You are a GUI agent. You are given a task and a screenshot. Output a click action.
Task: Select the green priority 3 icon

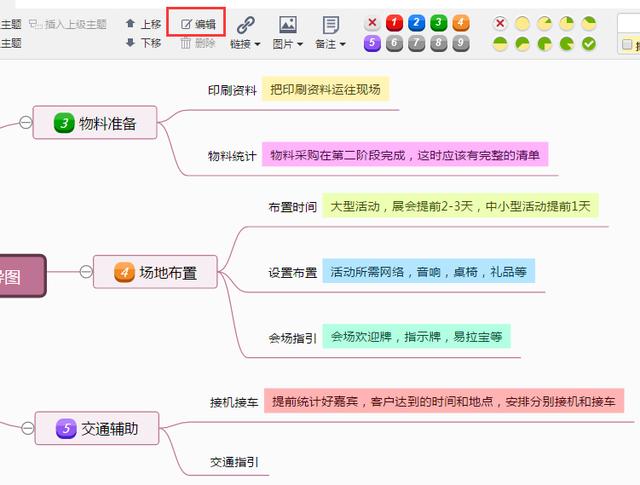tap(438, 23)
